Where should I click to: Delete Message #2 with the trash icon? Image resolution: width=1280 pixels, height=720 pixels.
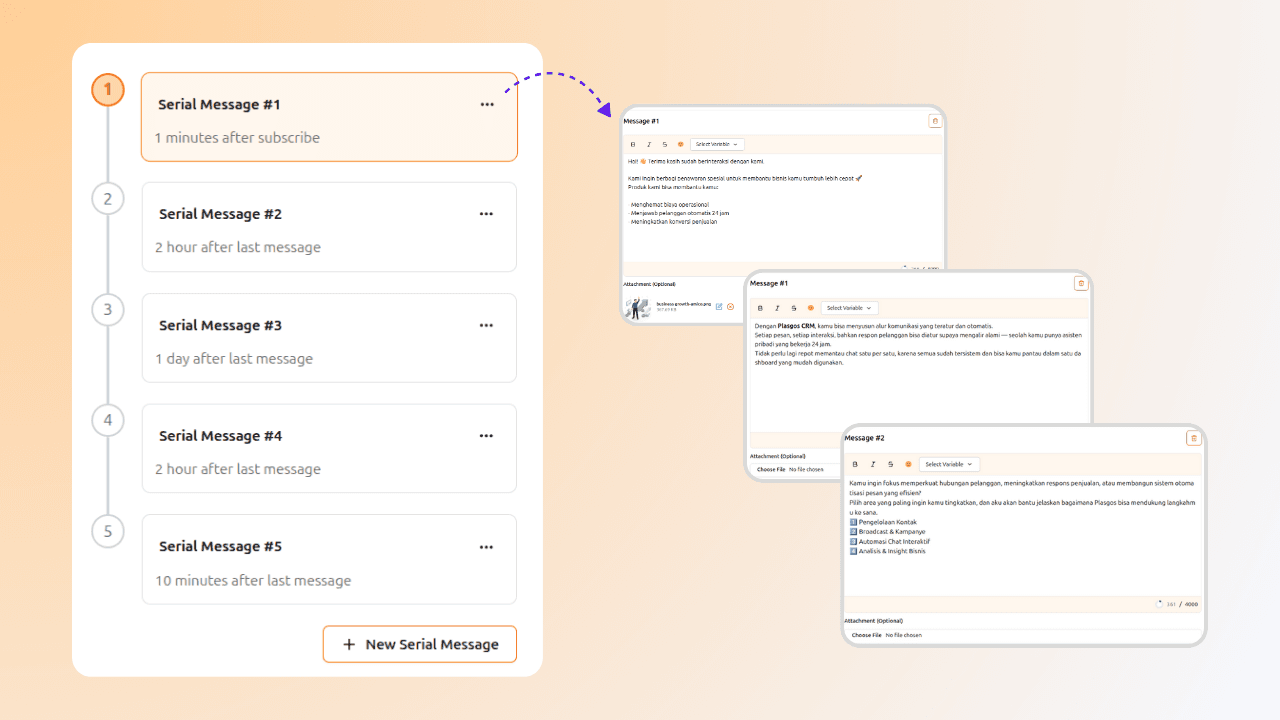click(1193, 438)
